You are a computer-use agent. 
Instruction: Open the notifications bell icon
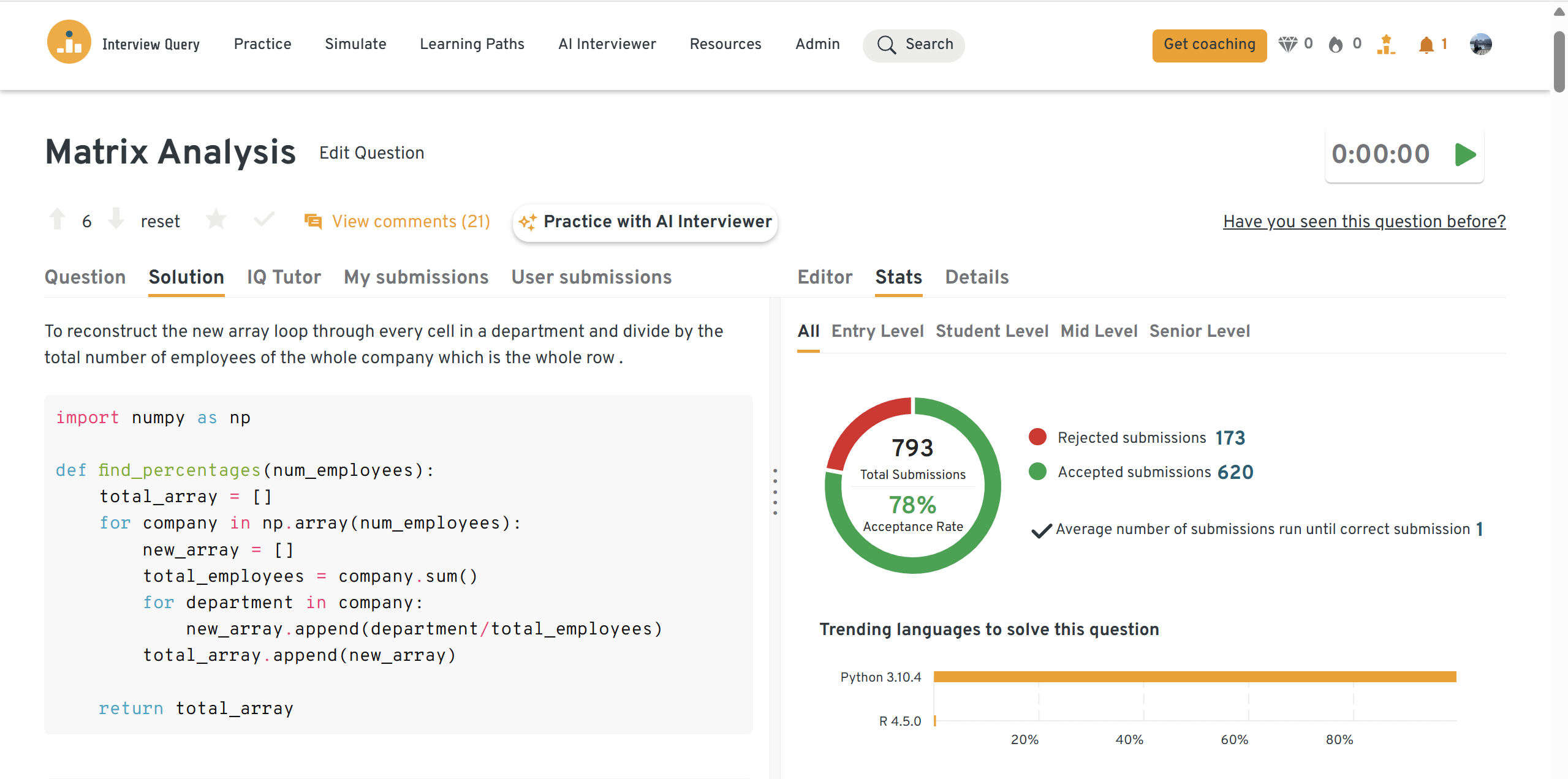click(1426, 45)
